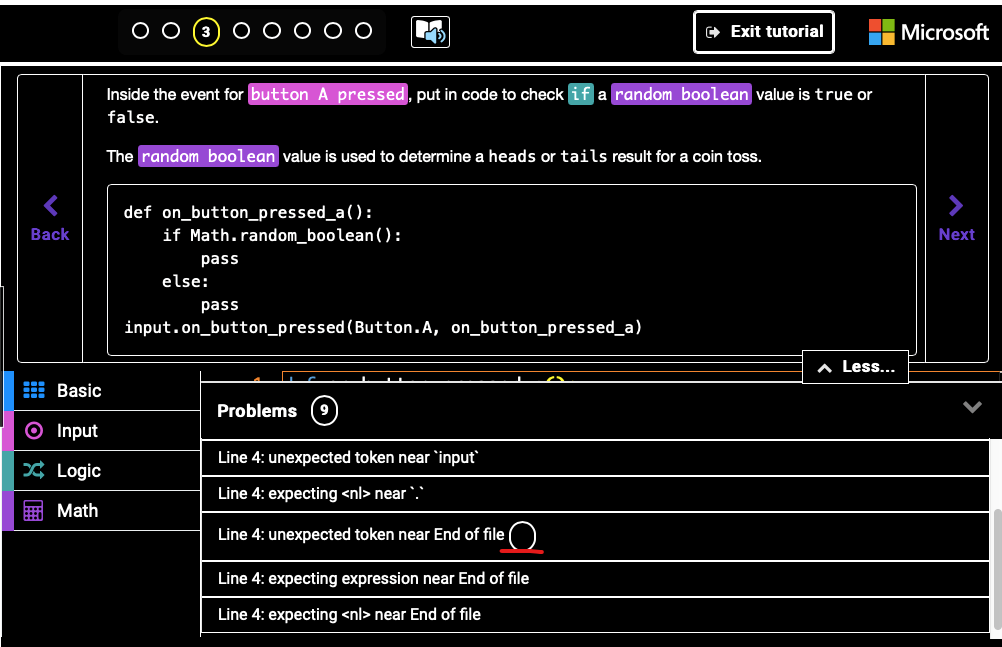Click the Input target icon

34,430
